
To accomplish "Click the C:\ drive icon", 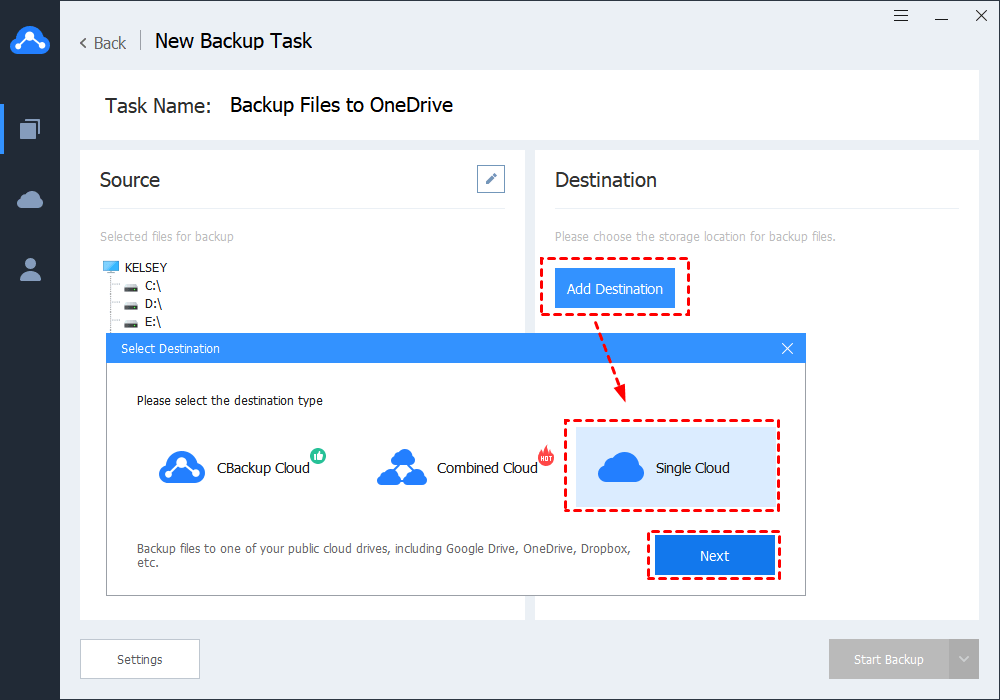I will pyautogui.click(x=131, y=288).
